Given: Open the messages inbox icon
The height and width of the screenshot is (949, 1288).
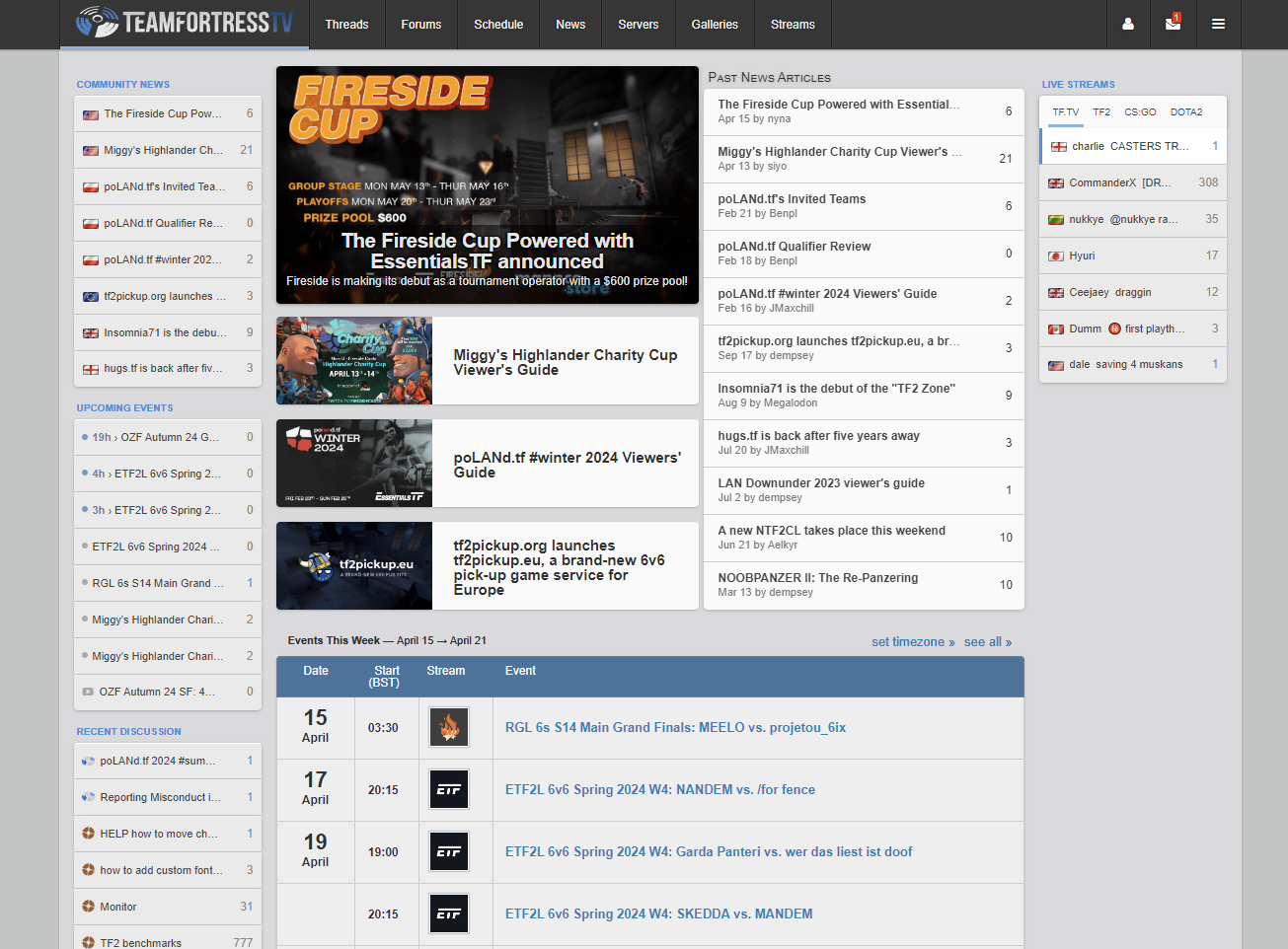Looking at the screenshot, I should [1173, 24].
